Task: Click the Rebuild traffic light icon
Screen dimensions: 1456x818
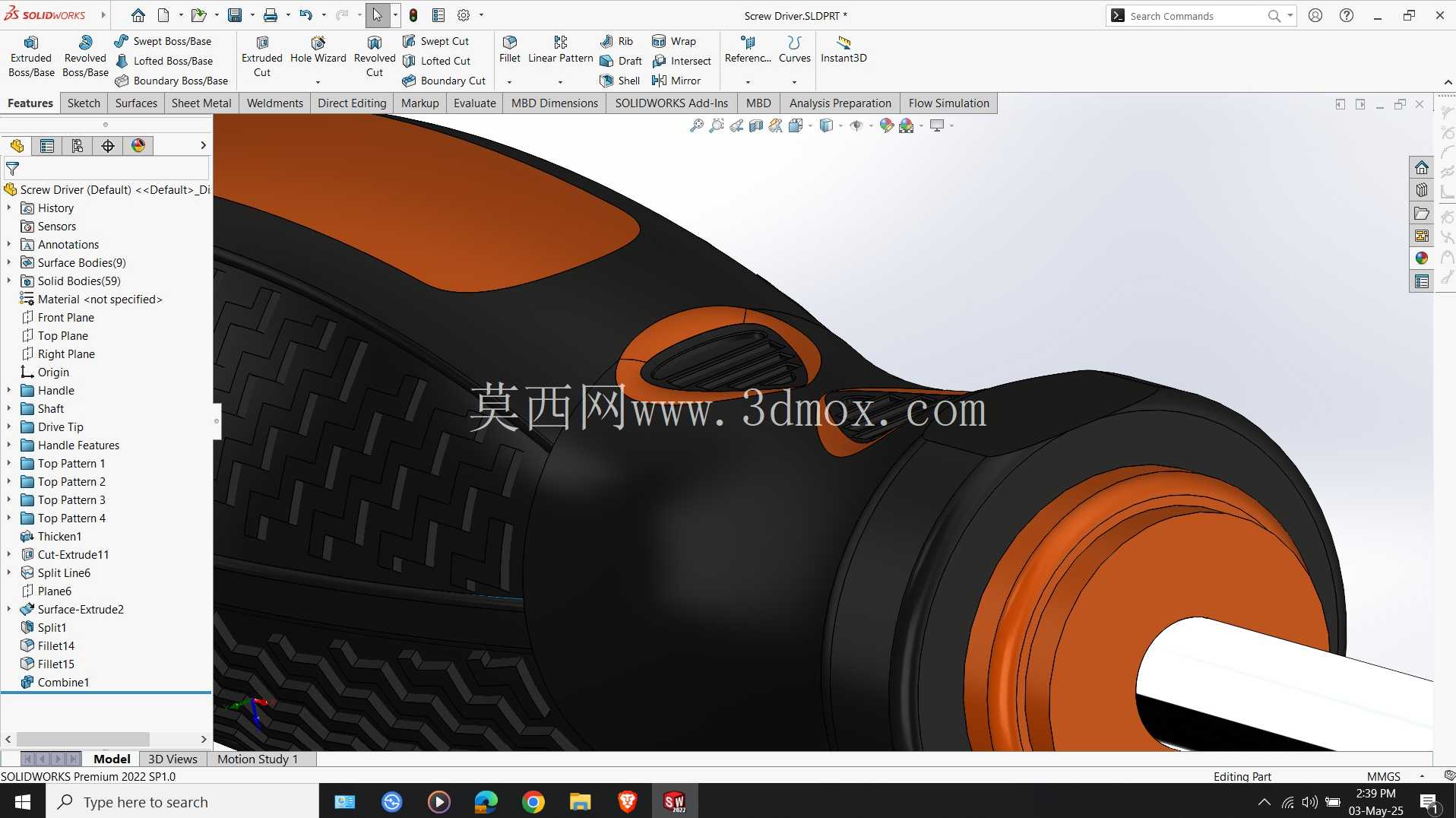Action: point(413,15)
